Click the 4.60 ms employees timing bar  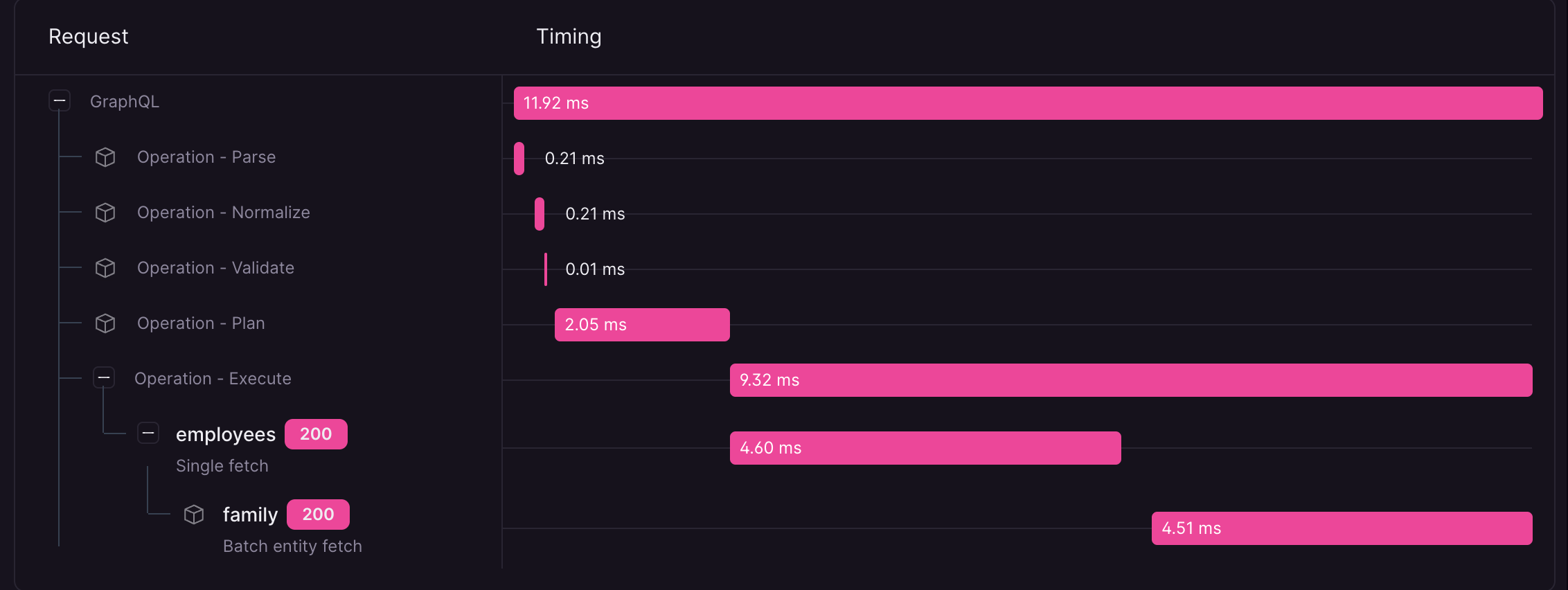[925, 448]
